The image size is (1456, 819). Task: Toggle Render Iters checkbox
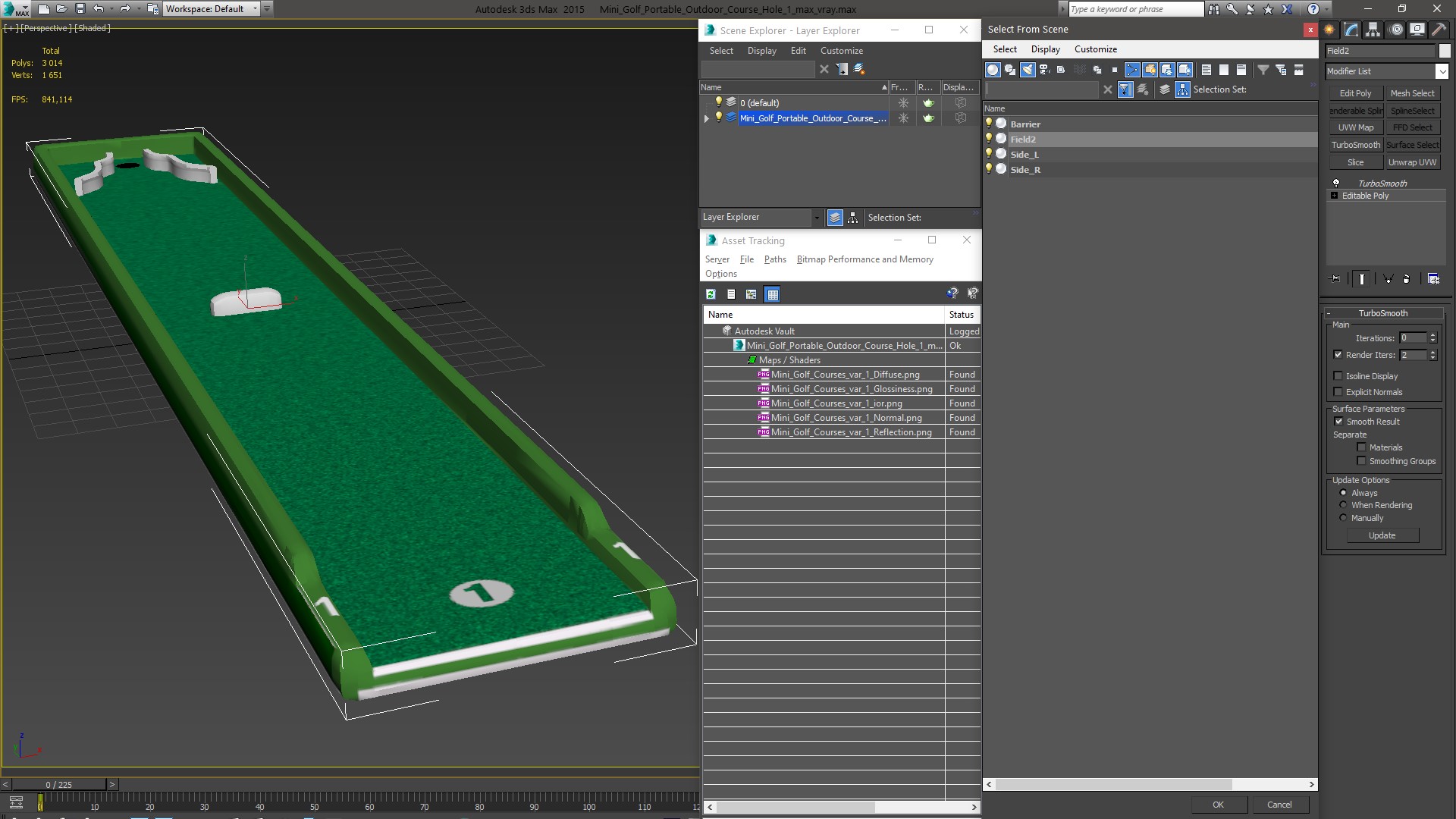click(x=1338, y=355)
